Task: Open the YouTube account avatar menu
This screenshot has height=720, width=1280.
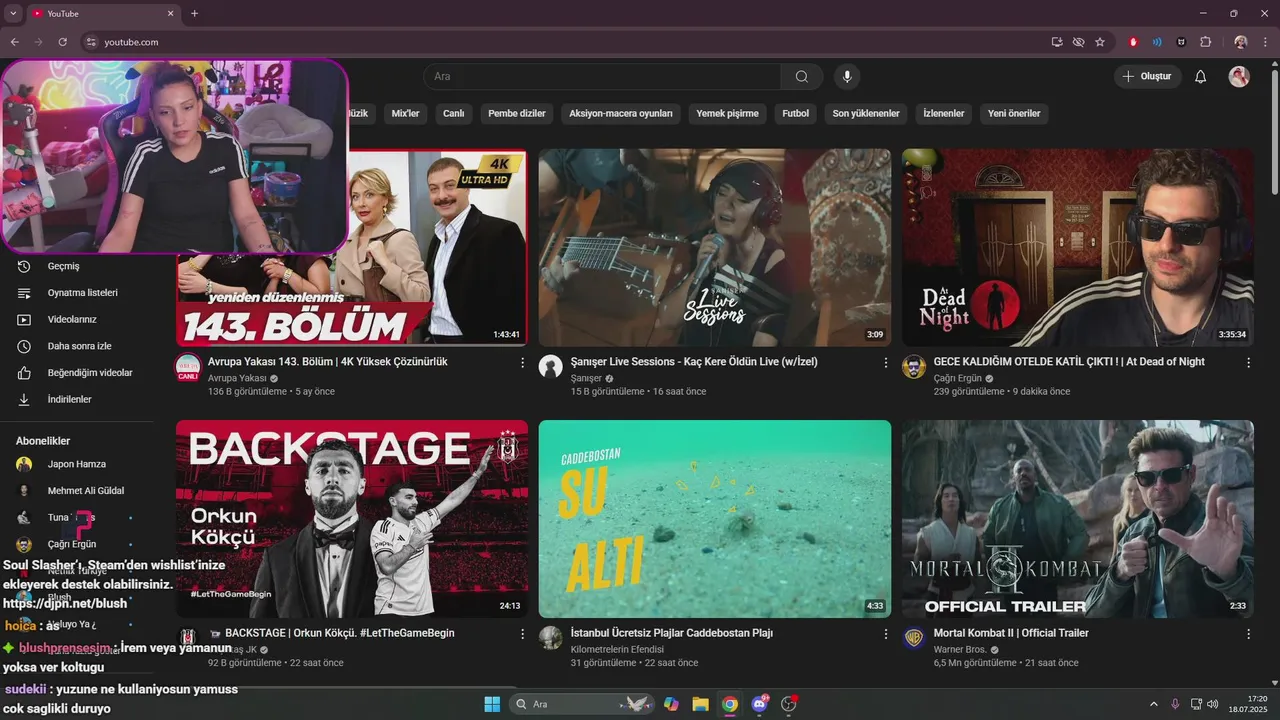Action: click(1239, 77)
